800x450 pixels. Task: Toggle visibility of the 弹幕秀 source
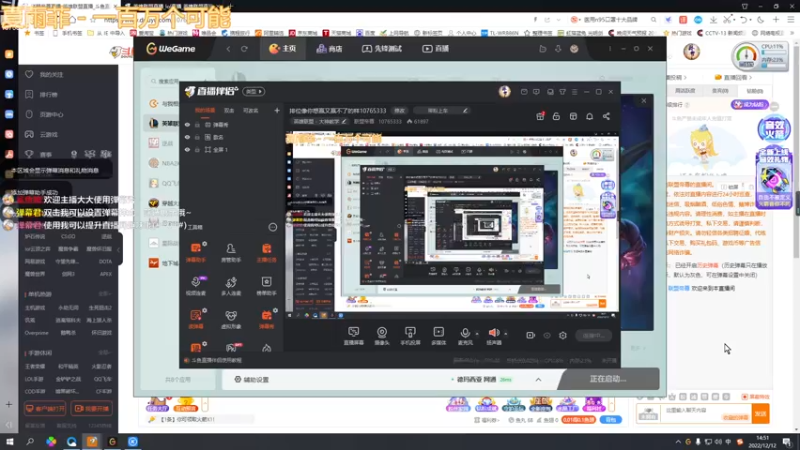coord(187,124)
